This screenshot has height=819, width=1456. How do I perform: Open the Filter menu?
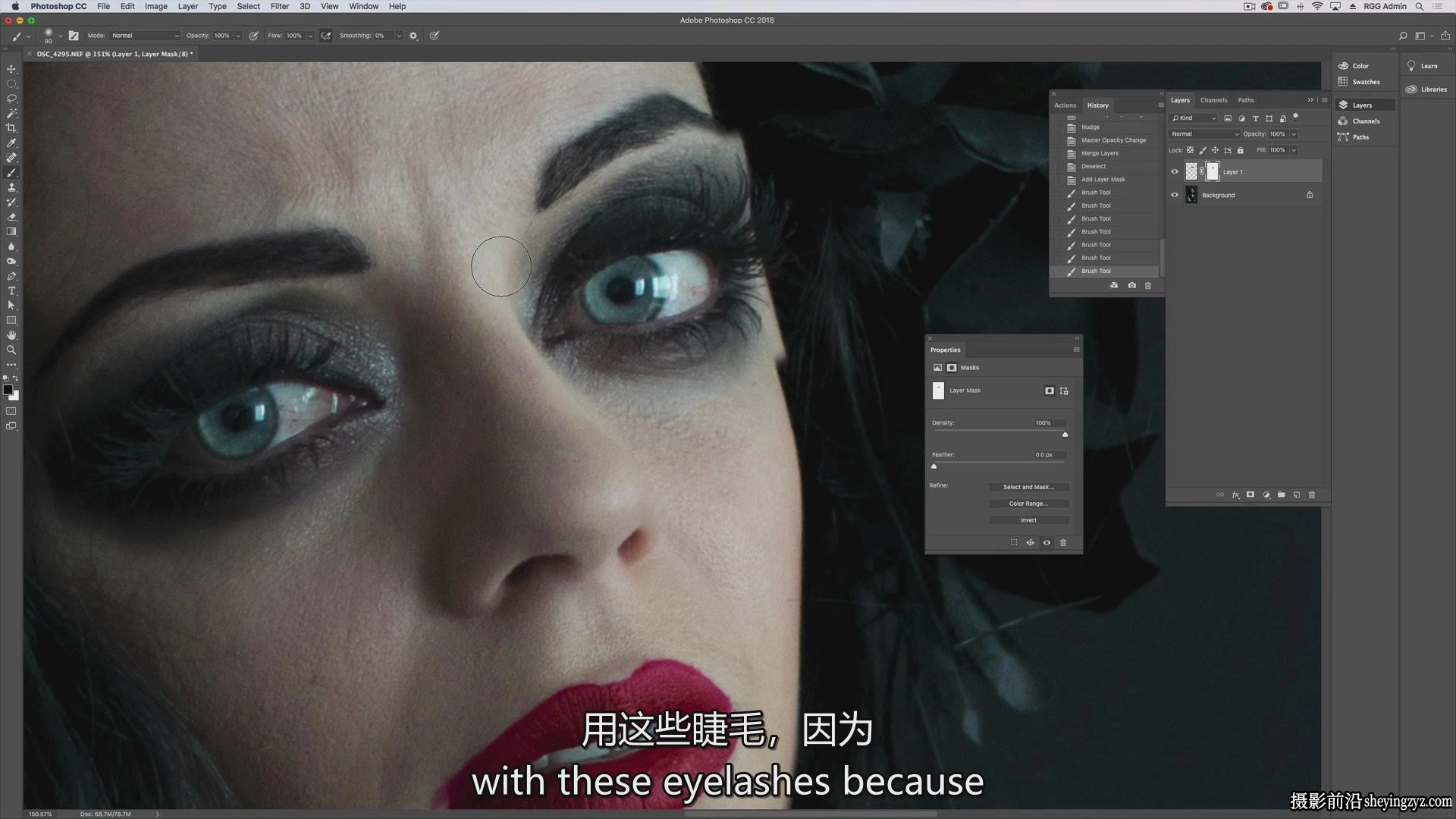[280, 6]
